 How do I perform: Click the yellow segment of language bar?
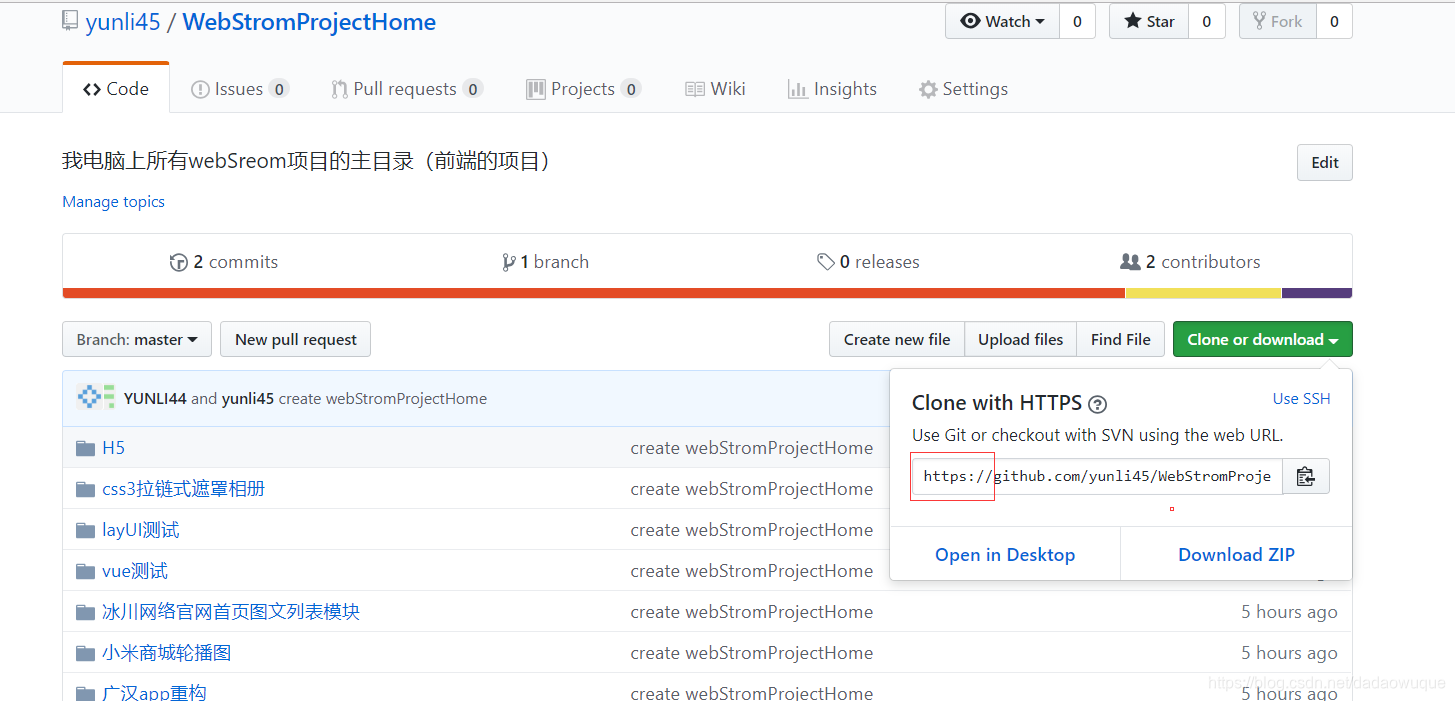coord(1203,293)
